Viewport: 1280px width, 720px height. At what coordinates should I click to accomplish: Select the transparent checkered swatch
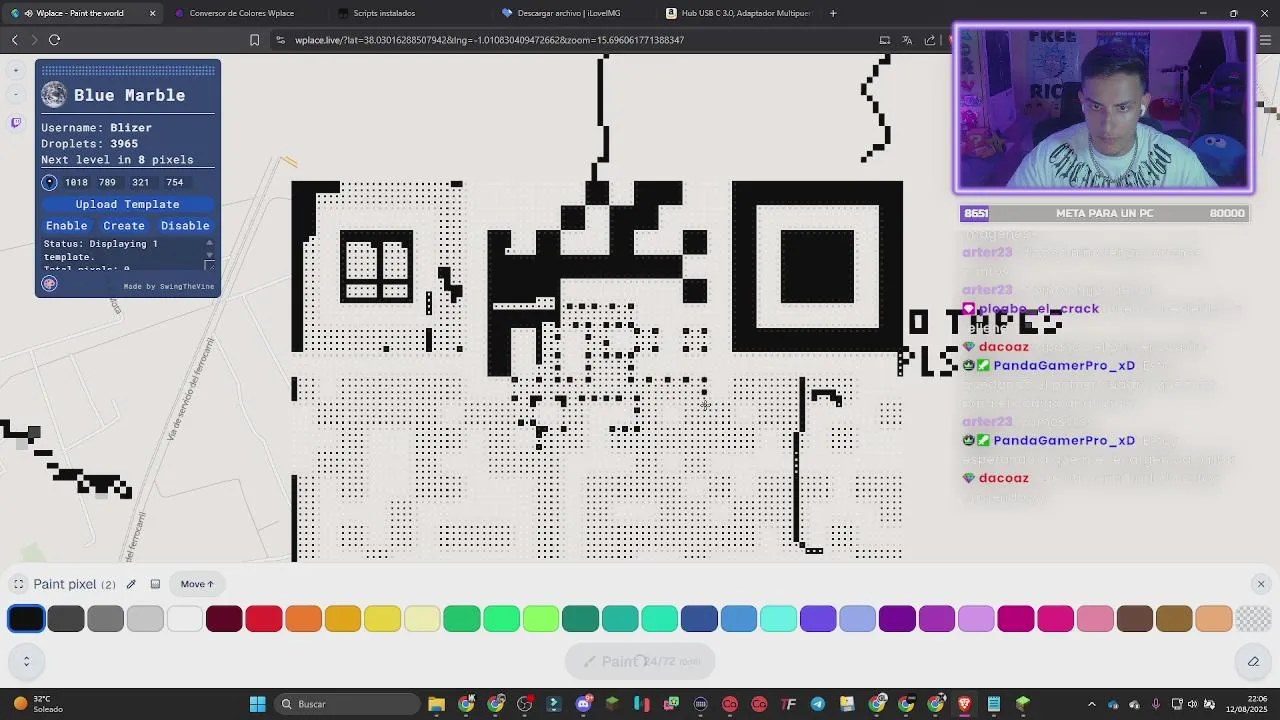pyautogui.click(x=1253, y=619)
